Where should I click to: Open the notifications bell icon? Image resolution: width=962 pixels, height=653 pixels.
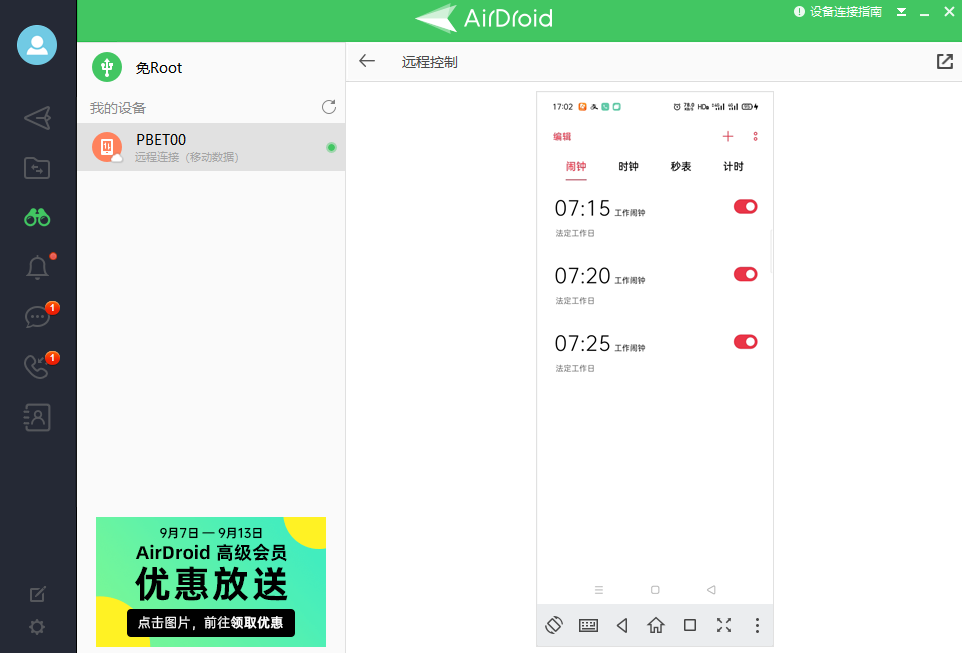[37, 267]
